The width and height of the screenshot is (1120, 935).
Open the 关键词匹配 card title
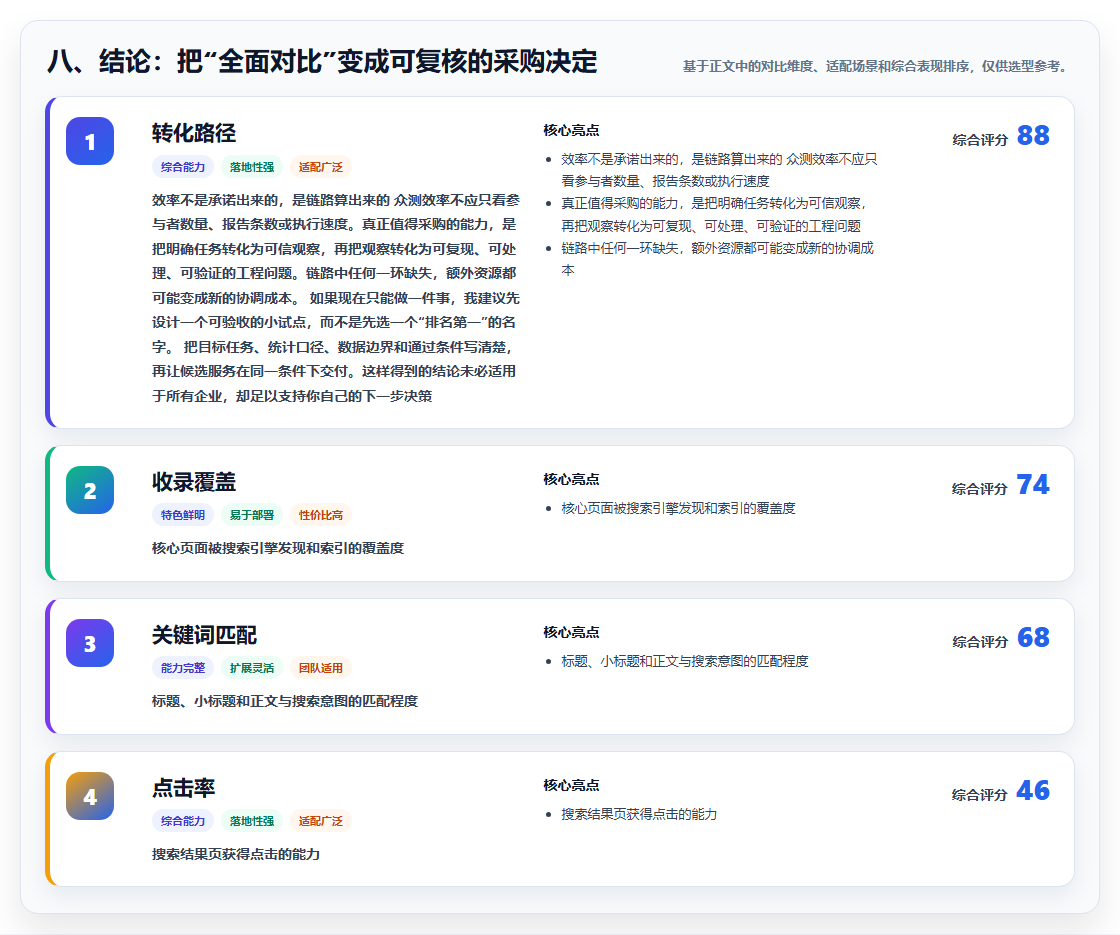(204, 635)
